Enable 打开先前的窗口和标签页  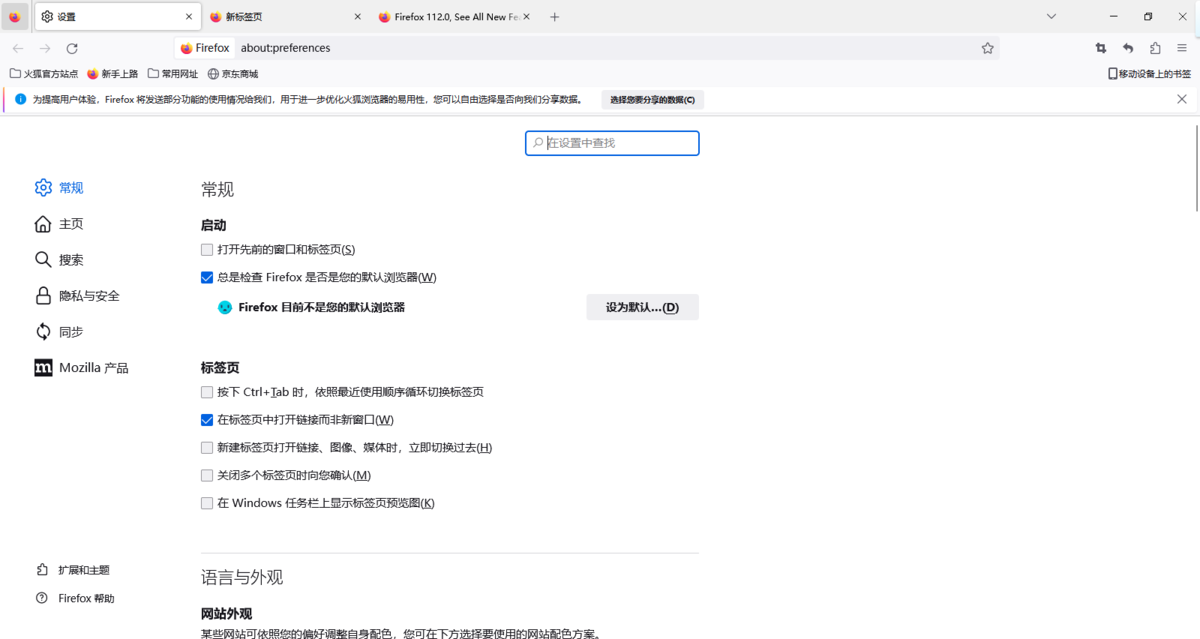[x=207, y=249]
